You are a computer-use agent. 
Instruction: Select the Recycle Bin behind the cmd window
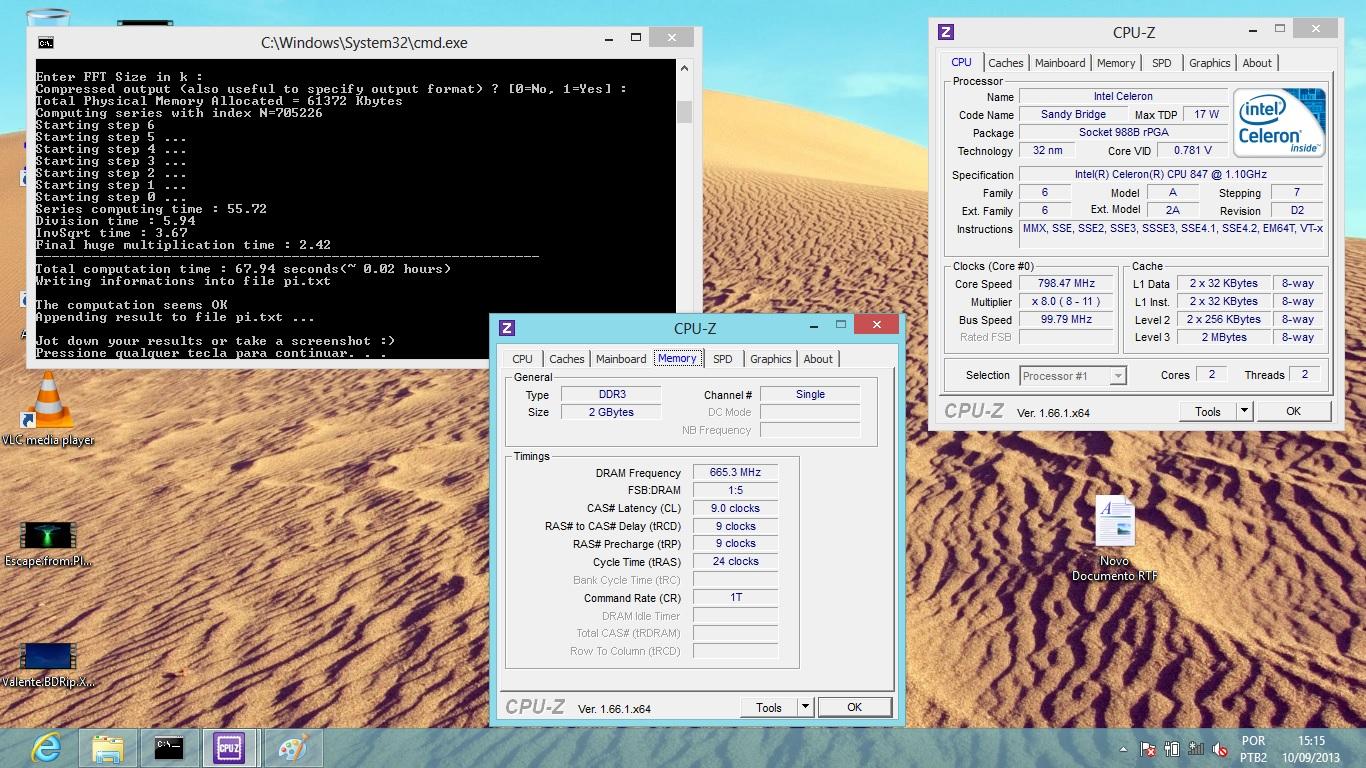(x=47, y=17)
